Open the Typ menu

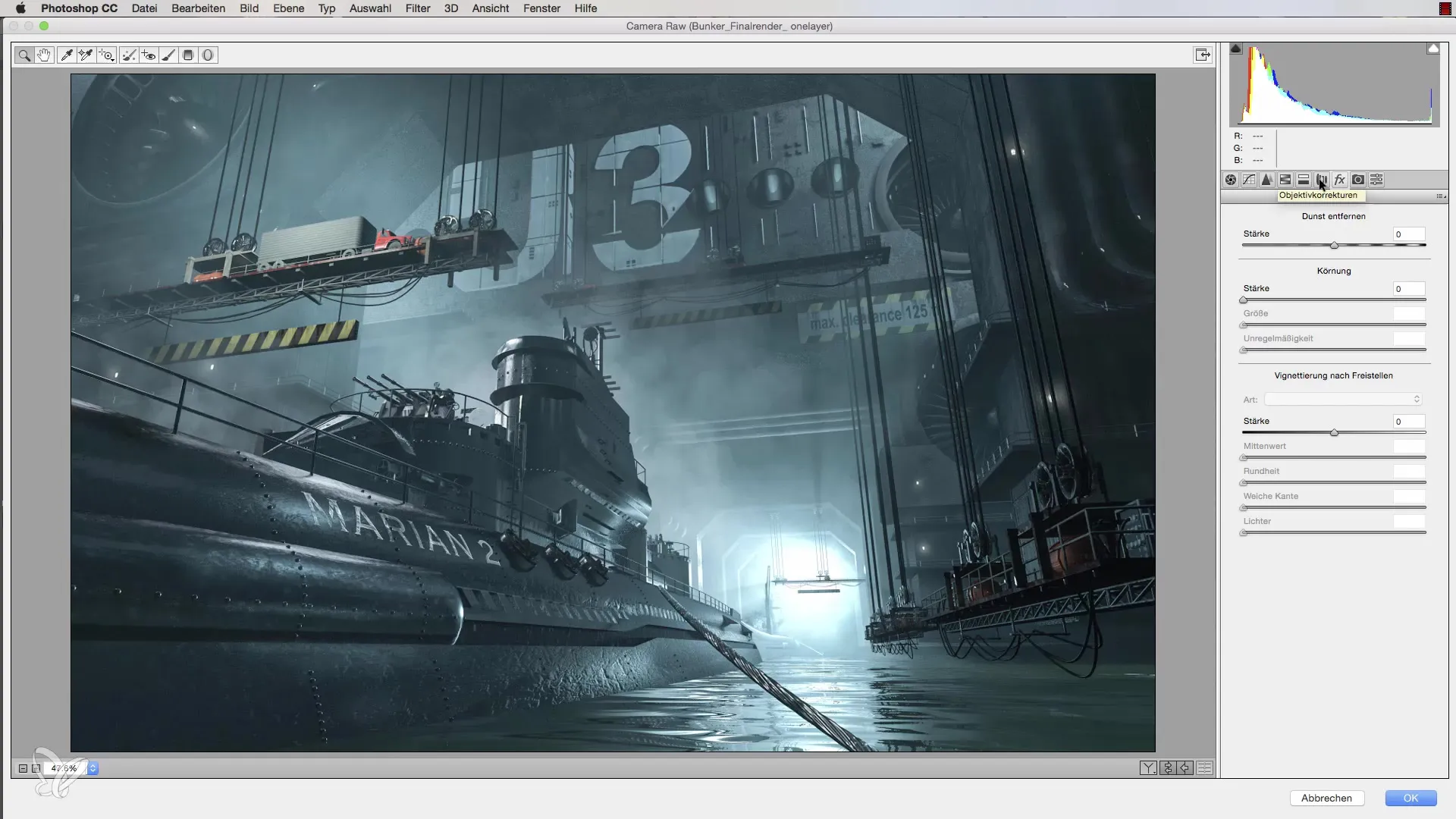tap(326, 8)
